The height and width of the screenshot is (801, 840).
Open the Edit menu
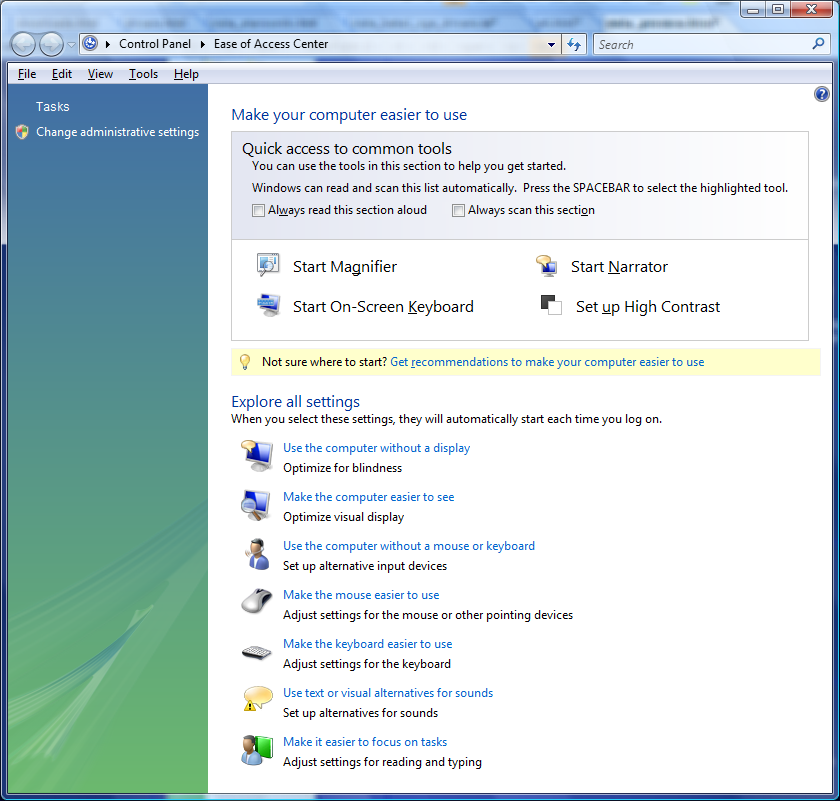click(x=62, y=74)
